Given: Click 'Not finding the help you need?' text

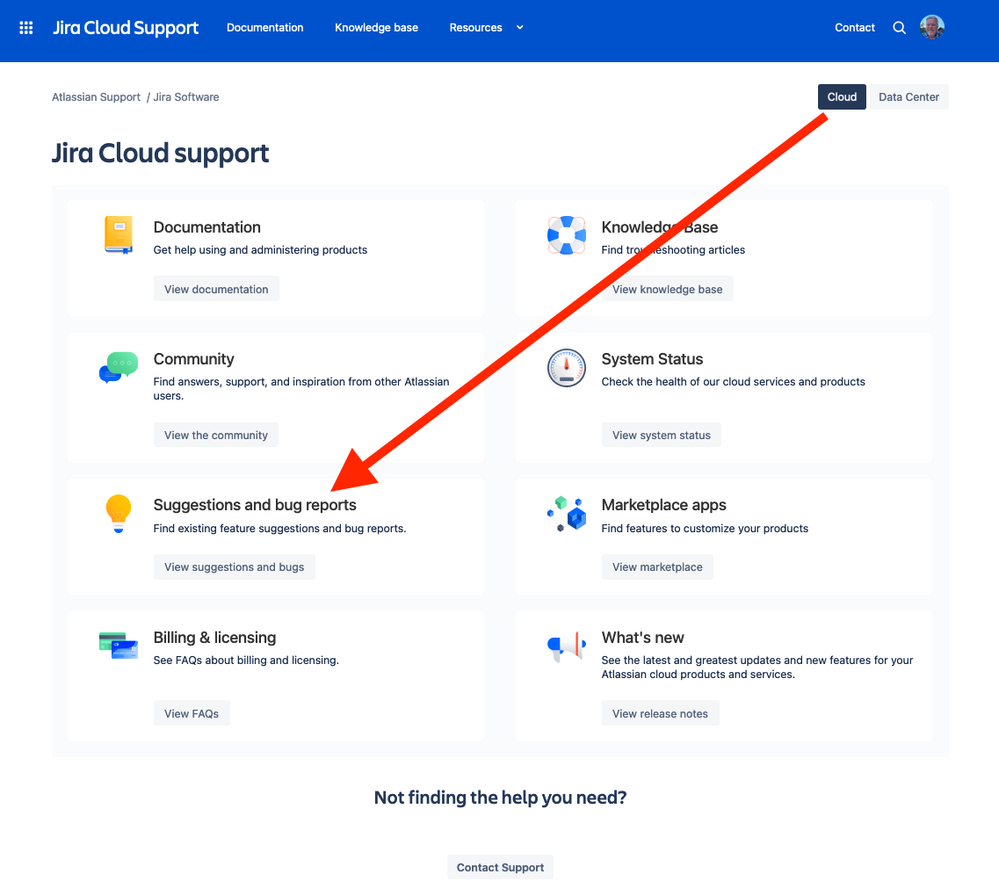Looking at the screenshot, I should [500, 797].
